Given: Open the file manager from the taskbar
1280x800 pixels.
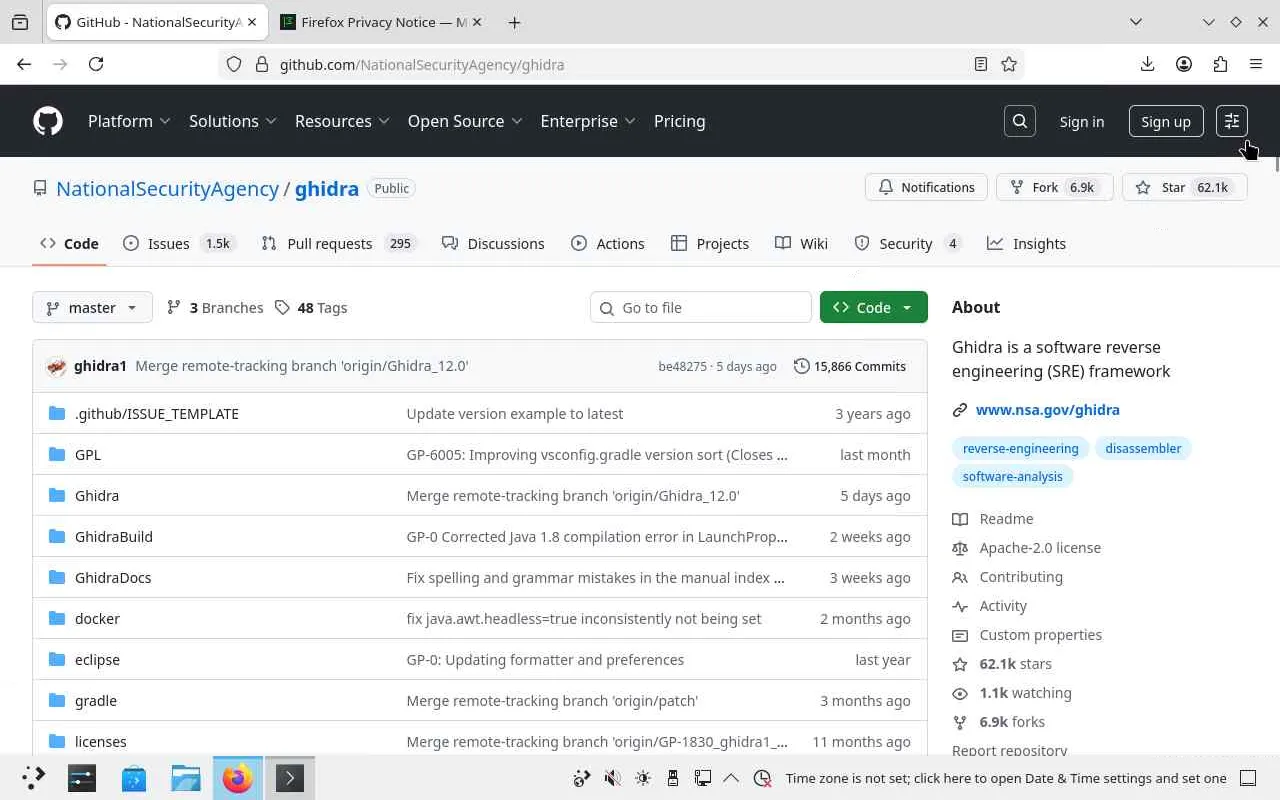Looking at the screenshot, I should tap(186, 778).
